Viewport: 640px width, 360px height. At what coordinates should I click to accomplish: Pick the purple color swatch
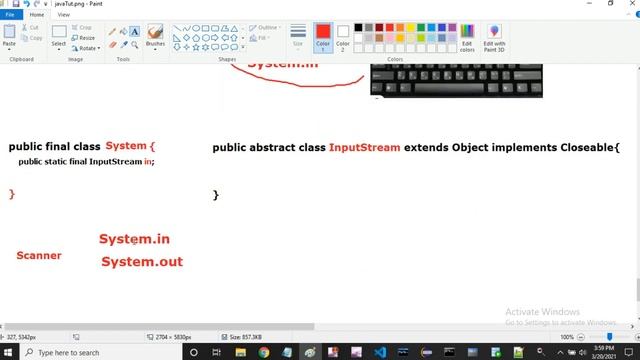452,27
